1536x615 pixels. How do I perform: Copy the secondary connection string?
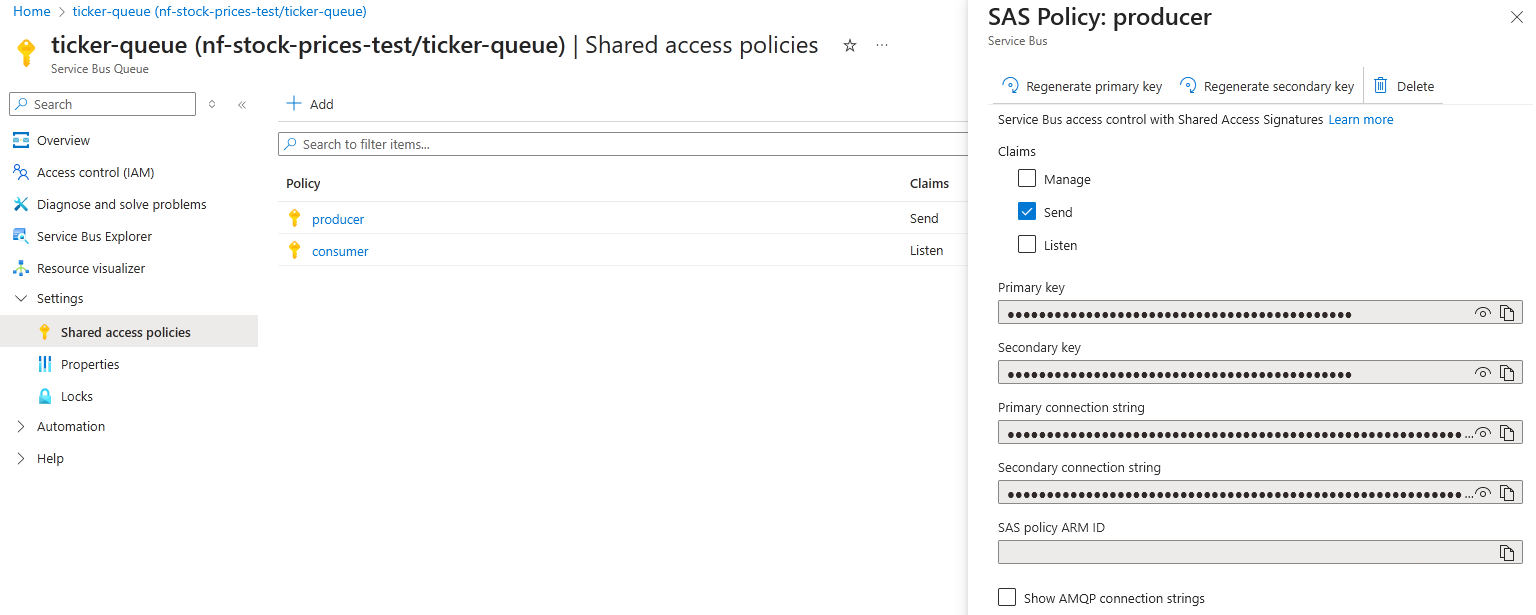(1507, 493)
